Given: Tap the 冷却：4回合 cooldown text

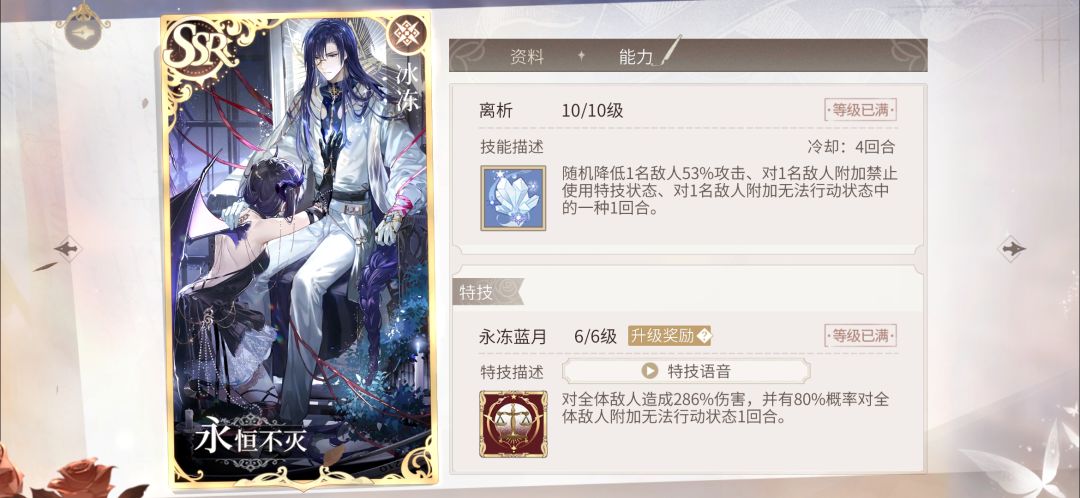Looking at the screenshot, I should click(851, 147).
